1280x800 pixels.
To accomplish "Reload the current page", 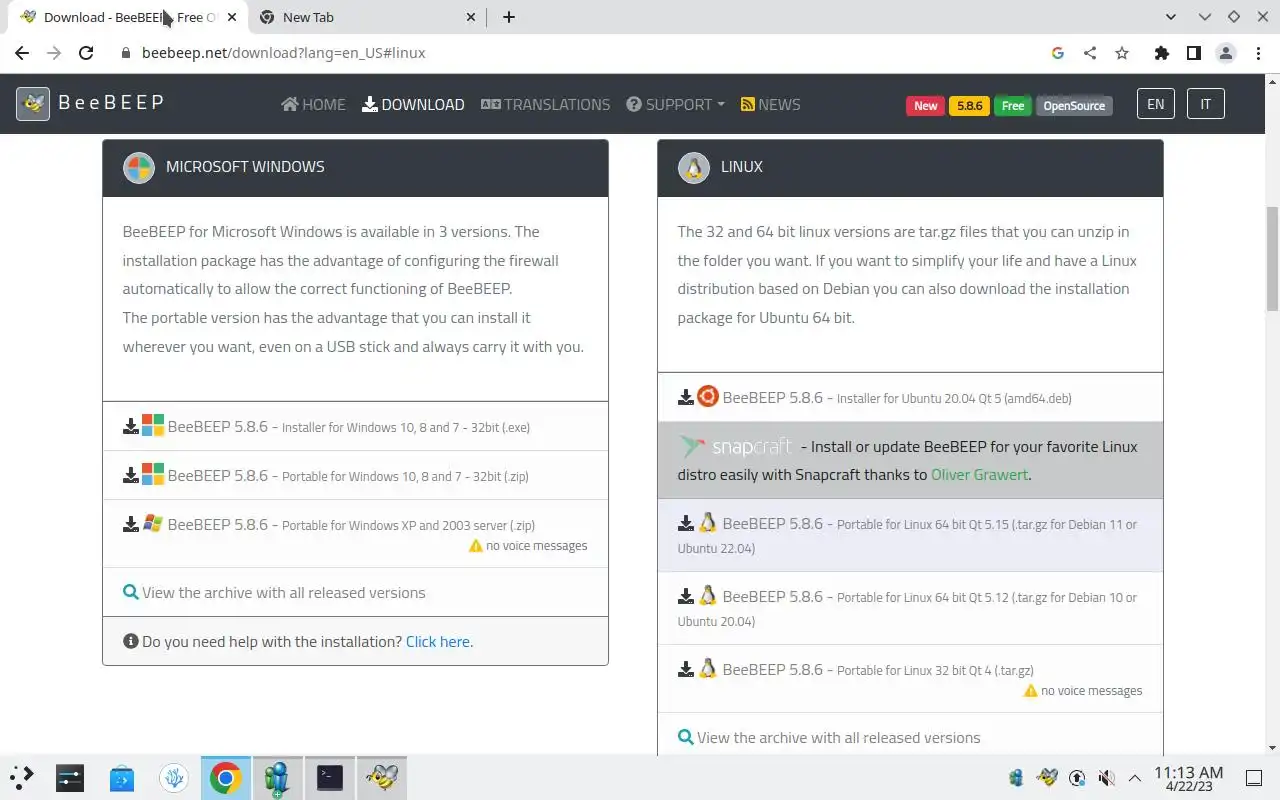I will point(86,53).
